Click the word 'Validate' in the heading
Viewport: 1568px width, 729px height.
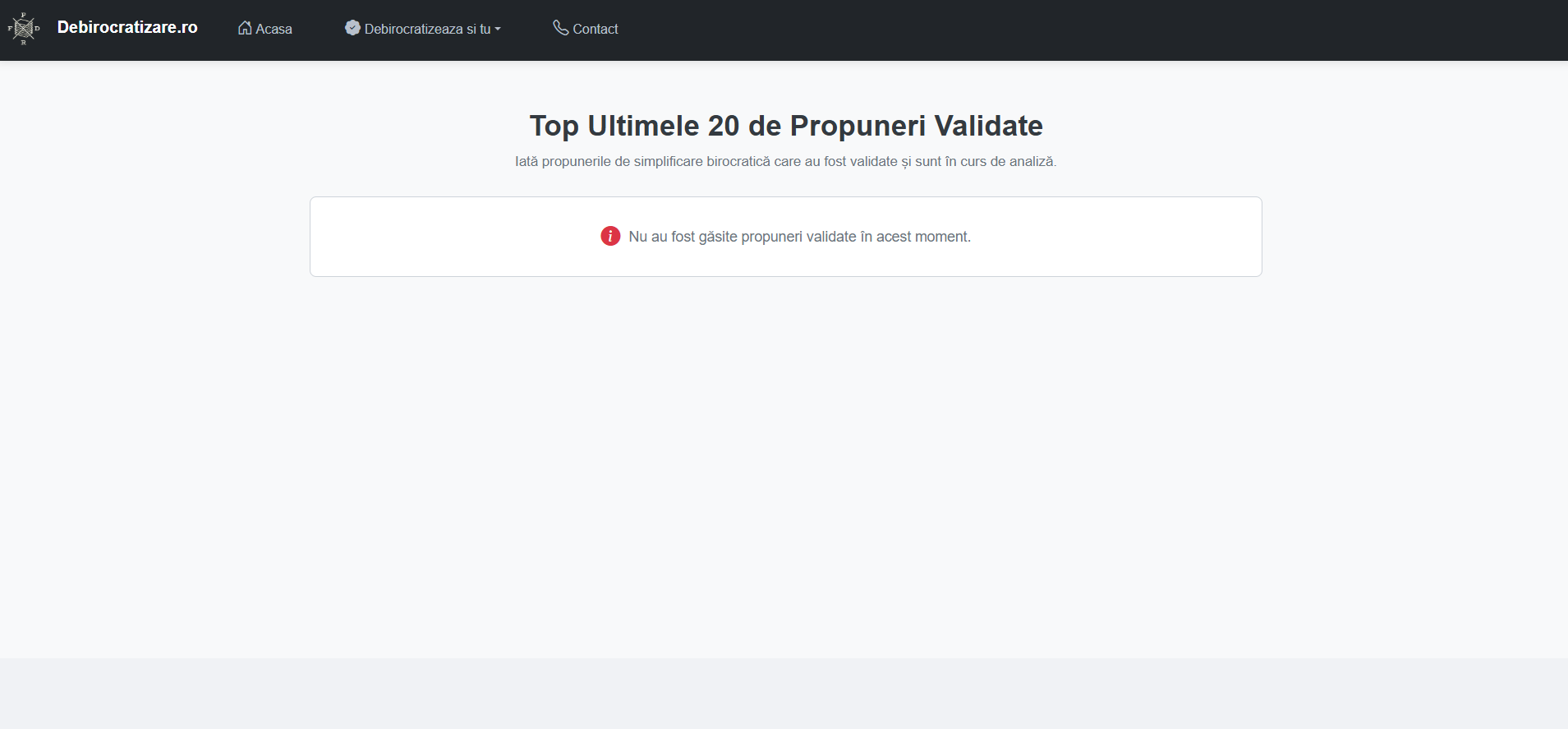point(988,126)
